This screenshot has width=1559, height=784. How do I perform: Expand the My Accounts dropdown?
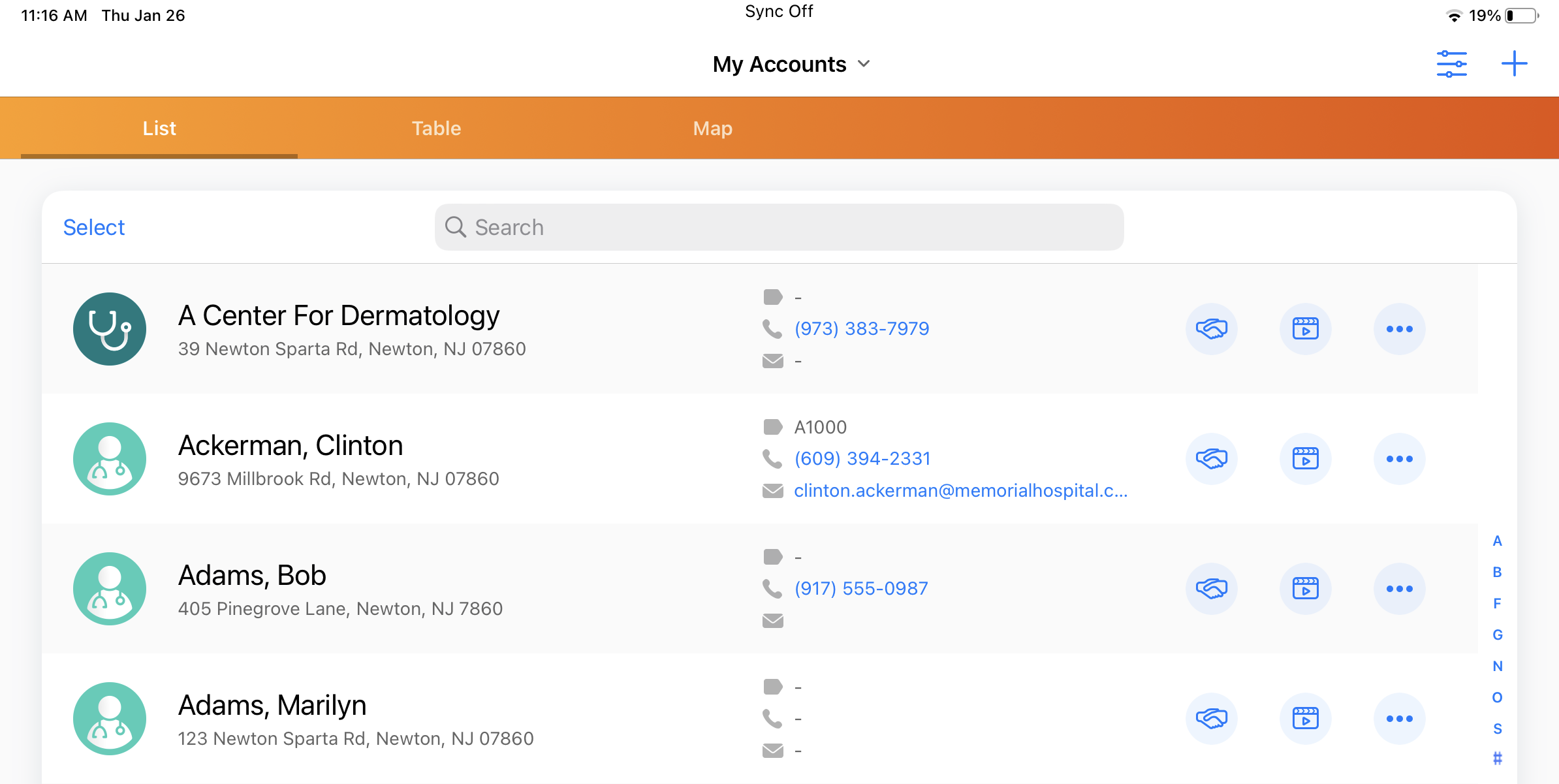tap(791, 64)
